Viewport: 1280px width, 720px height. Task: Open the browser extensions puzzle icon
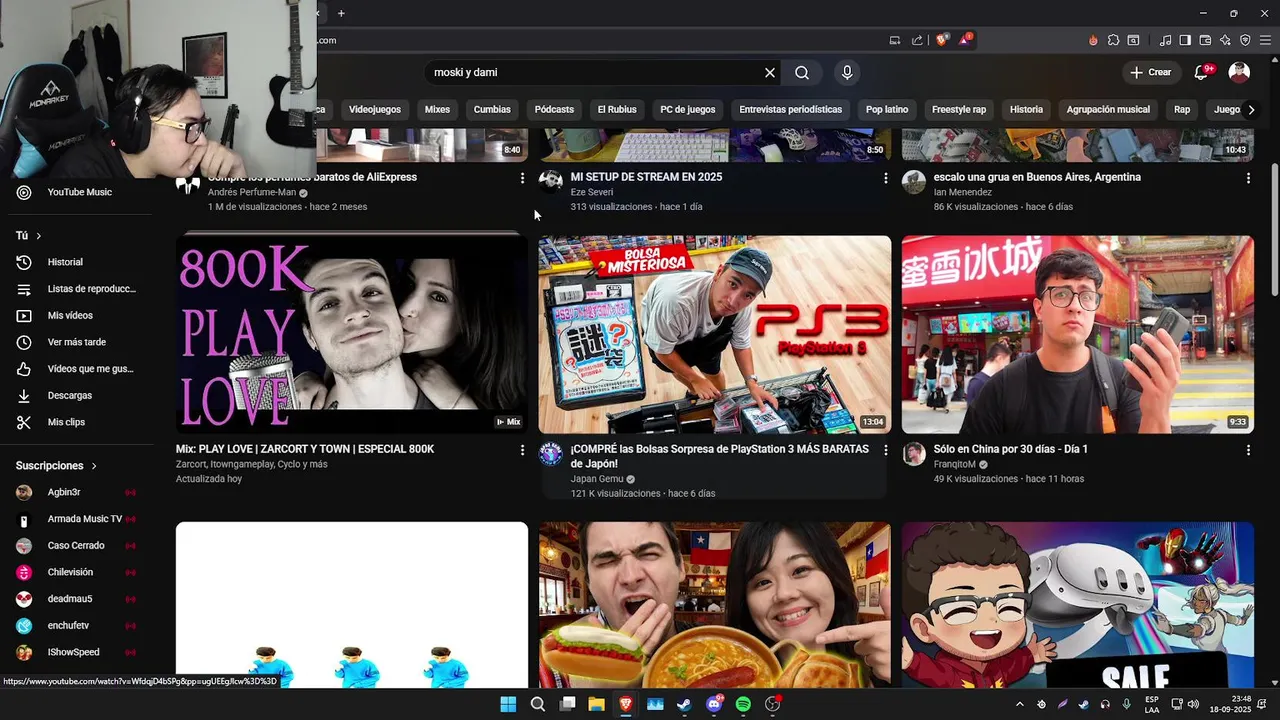pos(1113,40)
